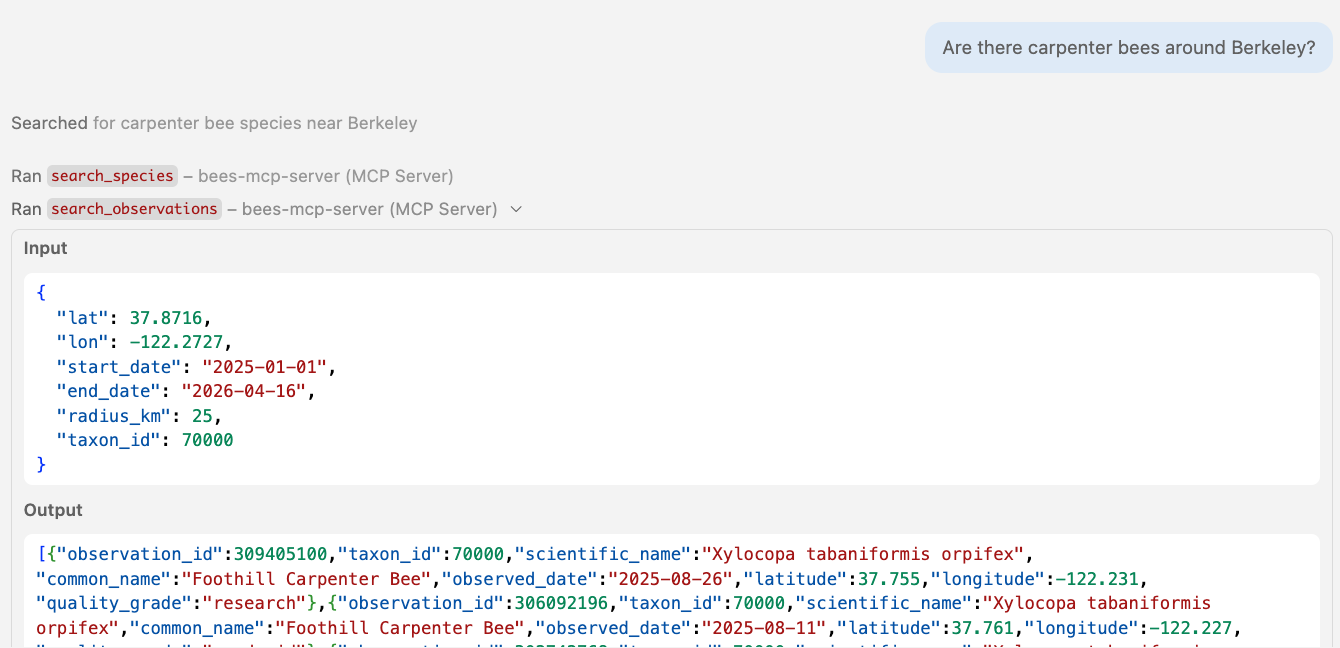Click the user message bubble about carpenter bees

tap(1128, 47)
